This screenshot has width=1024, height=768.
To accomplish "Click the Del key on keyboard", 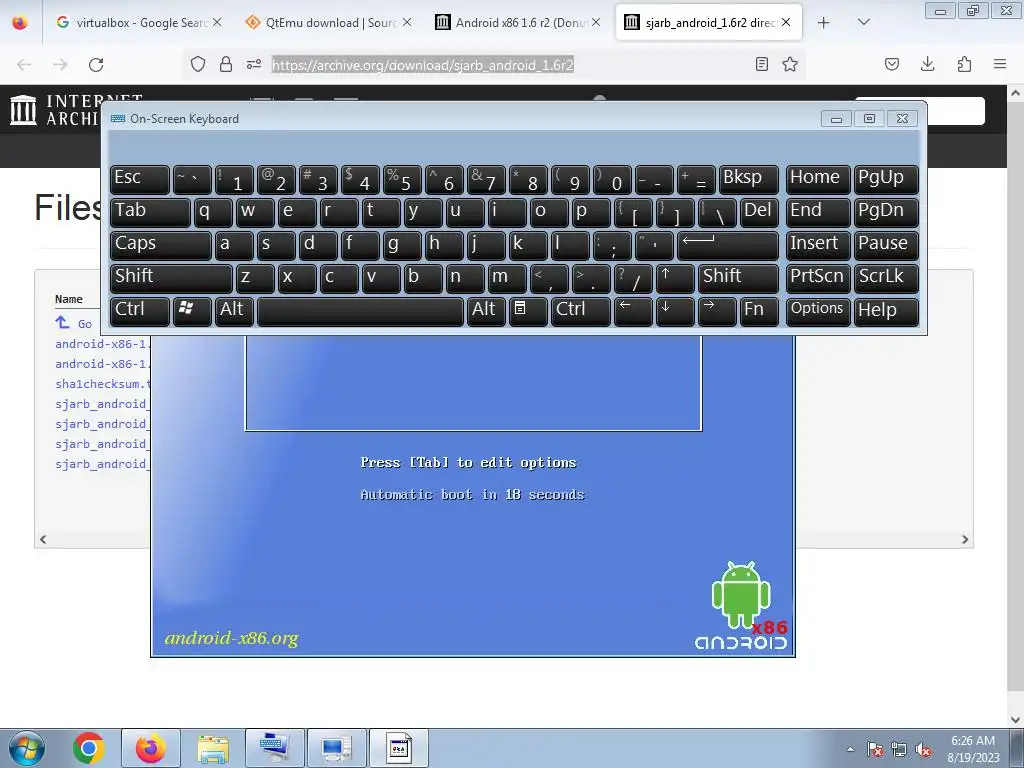I will [x=759, y=212].
